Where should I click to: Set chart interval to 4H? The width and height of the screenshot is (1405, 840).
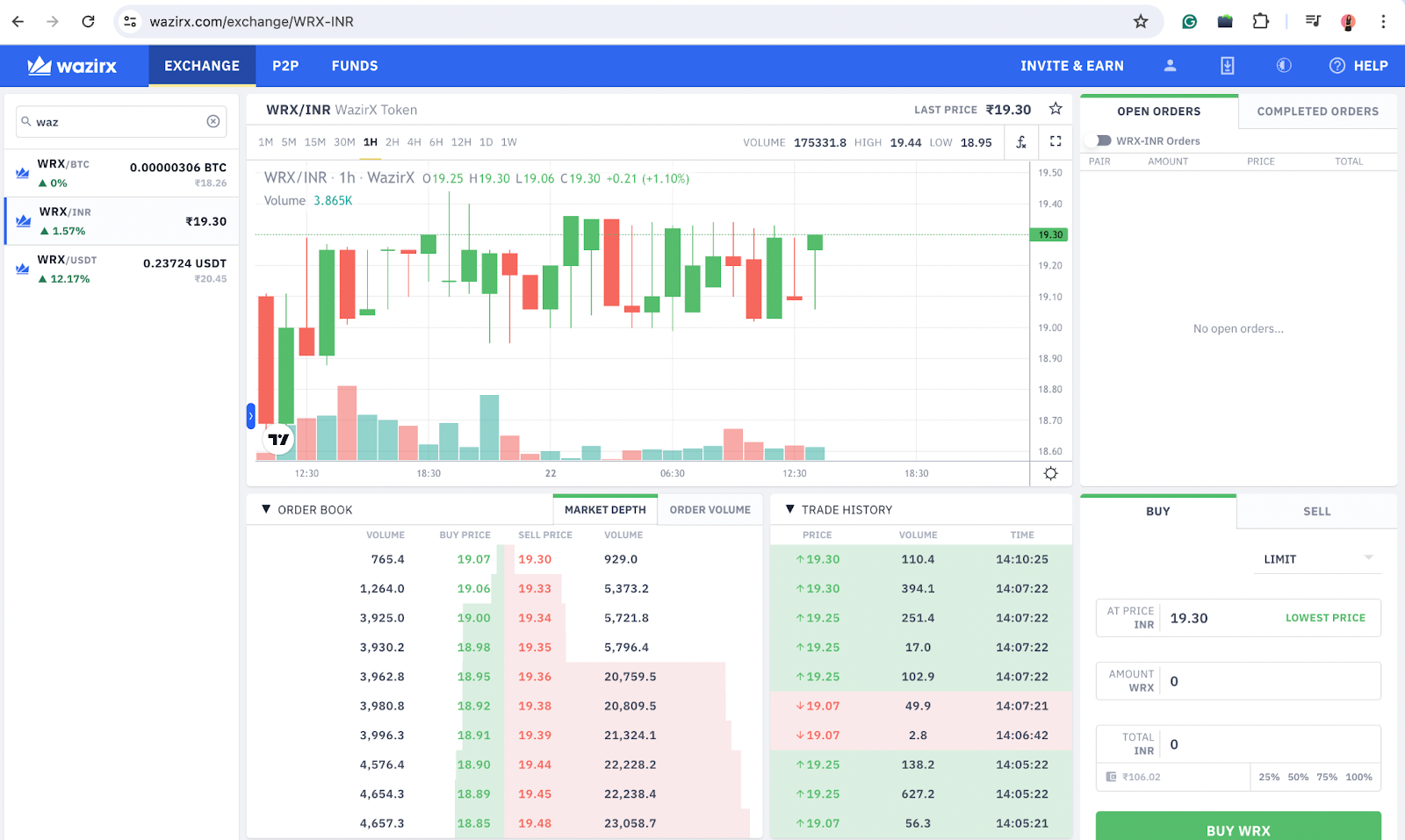click(414, 142)
